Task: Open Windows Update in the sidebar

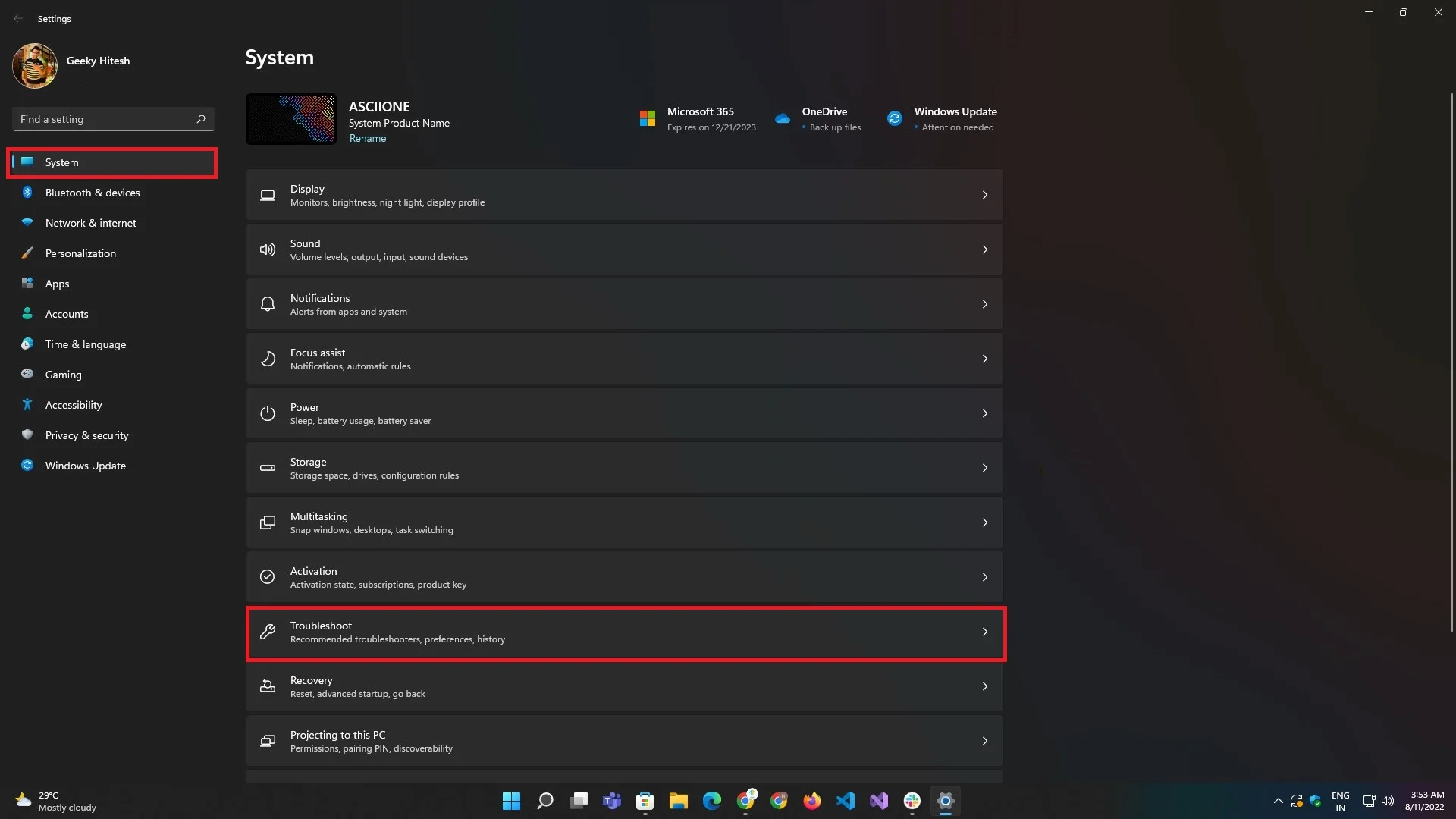Action: (112, 466)
